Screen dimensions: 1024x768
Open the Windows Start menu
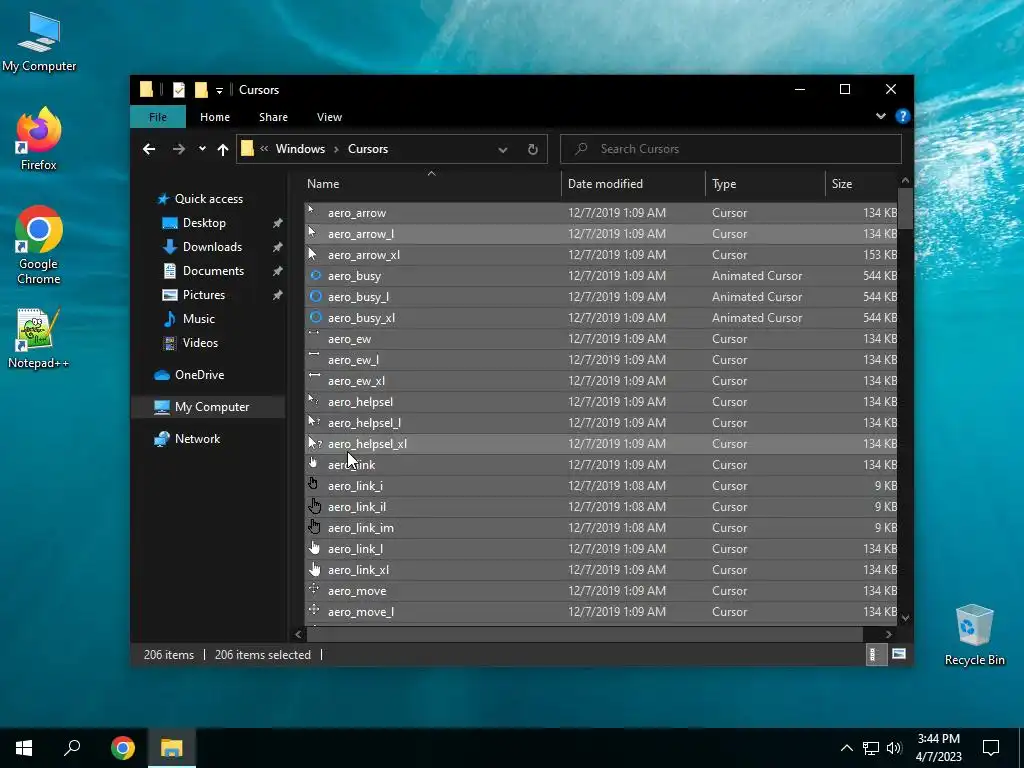[24, 748]
